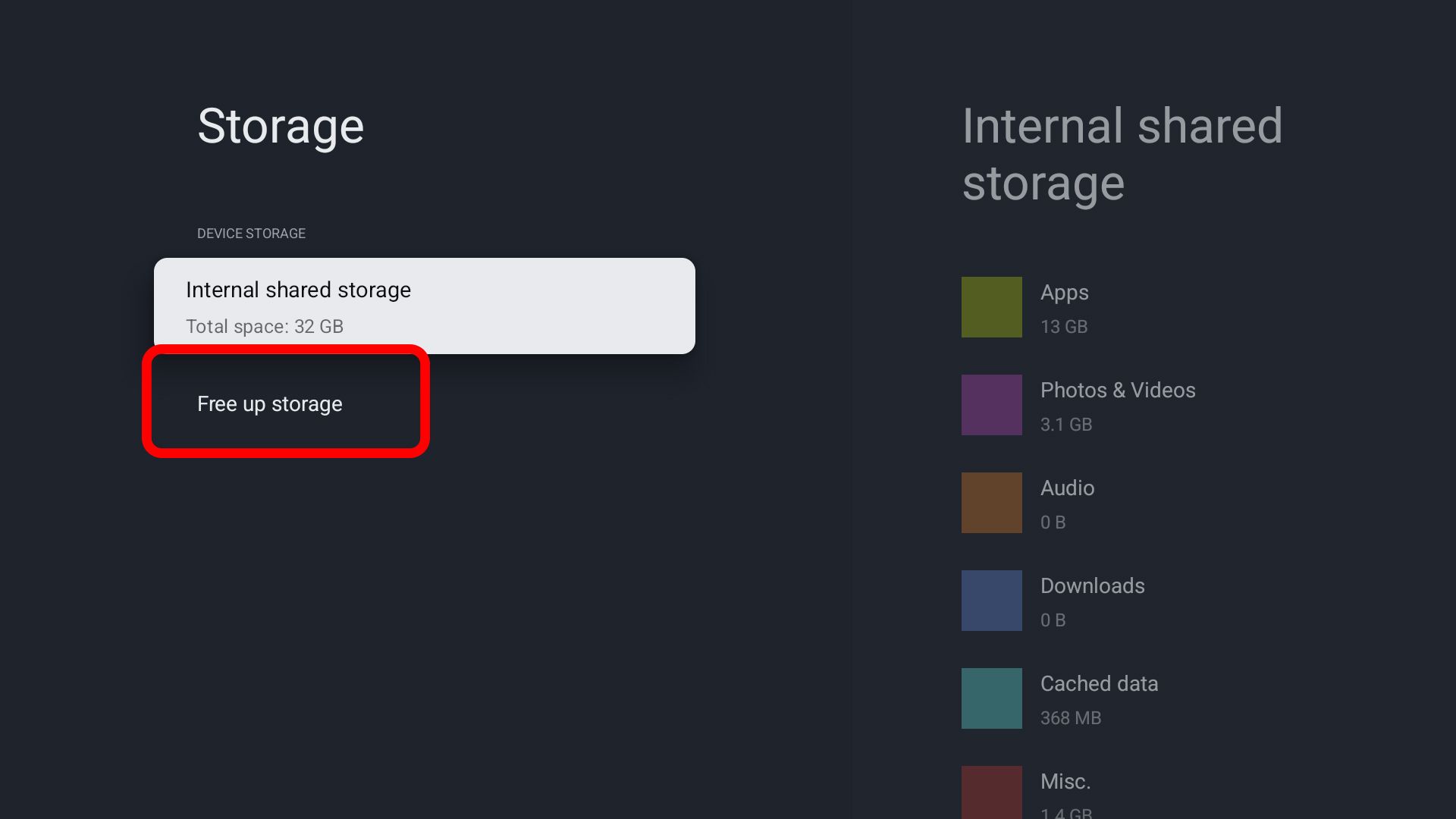Select the Apps label
1456x819 pixels.
click(1064, 293)
